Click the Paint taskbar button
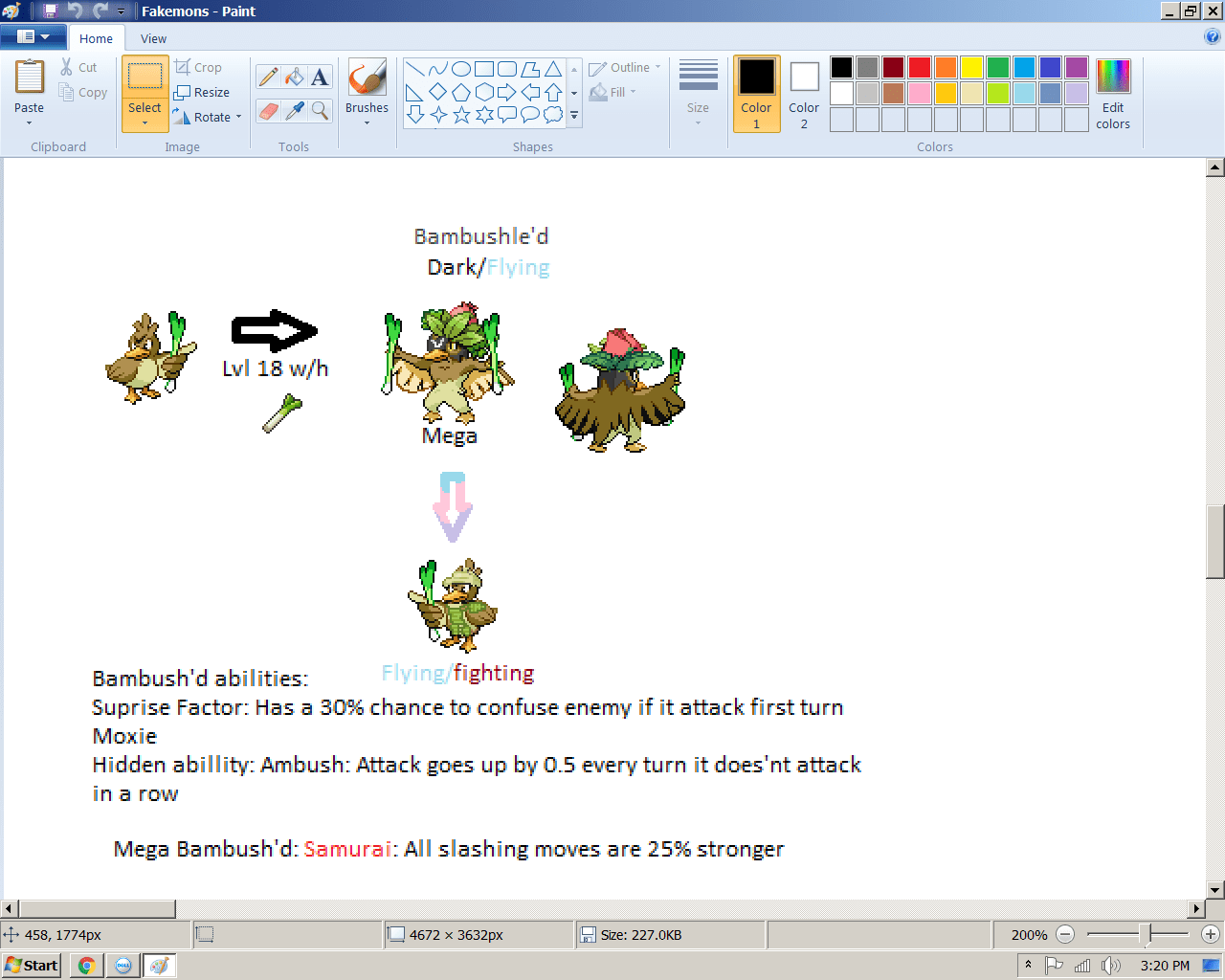 click(x=160, y=965)
